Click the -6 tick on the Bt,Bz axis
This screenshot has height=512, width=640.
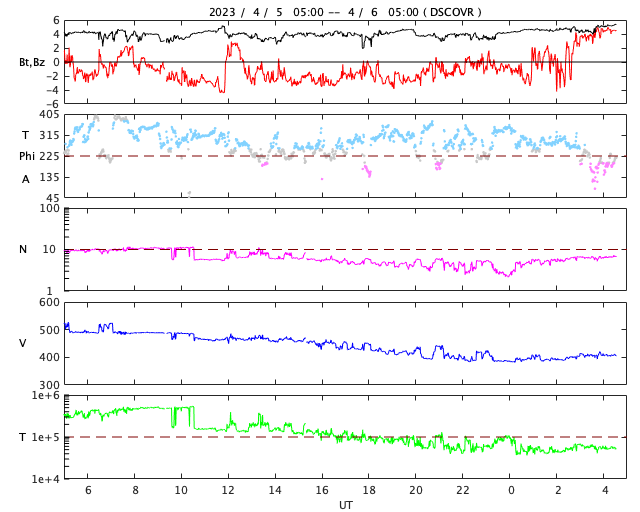(x=52, y=104)
